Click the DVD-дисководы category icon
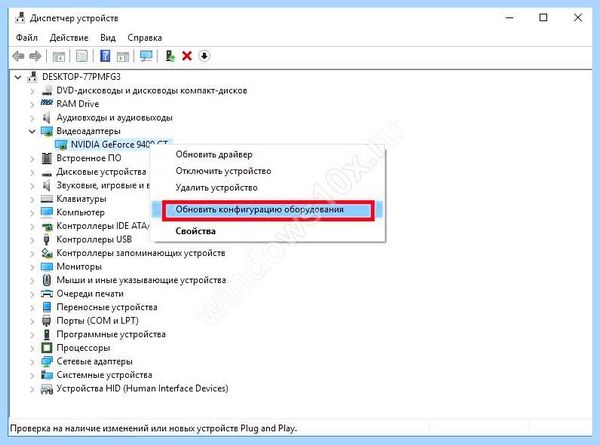 click(x=47, y=90)
